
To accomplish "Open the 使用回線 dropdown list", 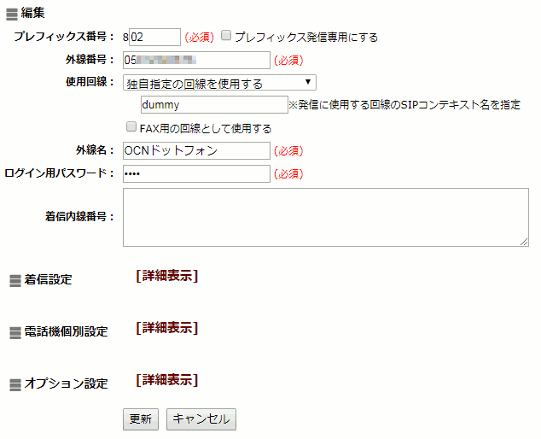I will pyautogui.click(x=220, y=83).
